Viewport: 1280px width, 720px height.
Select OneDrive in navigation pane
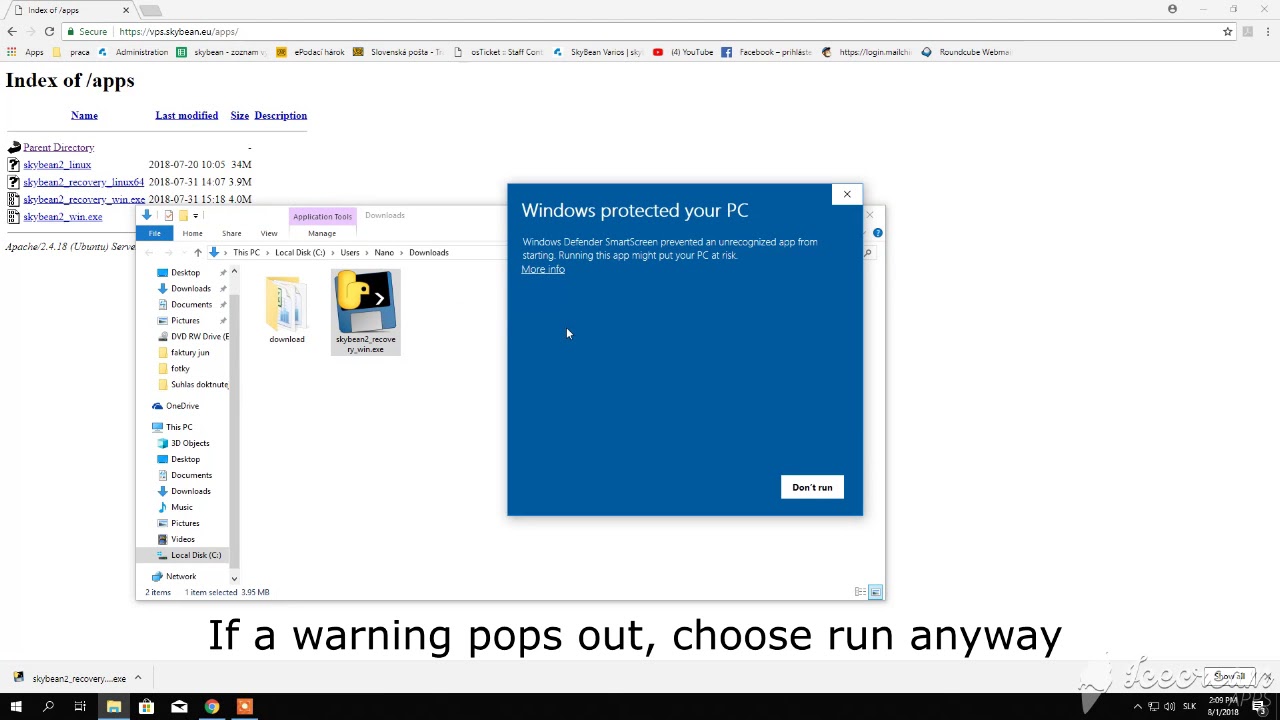coord(175,406)
